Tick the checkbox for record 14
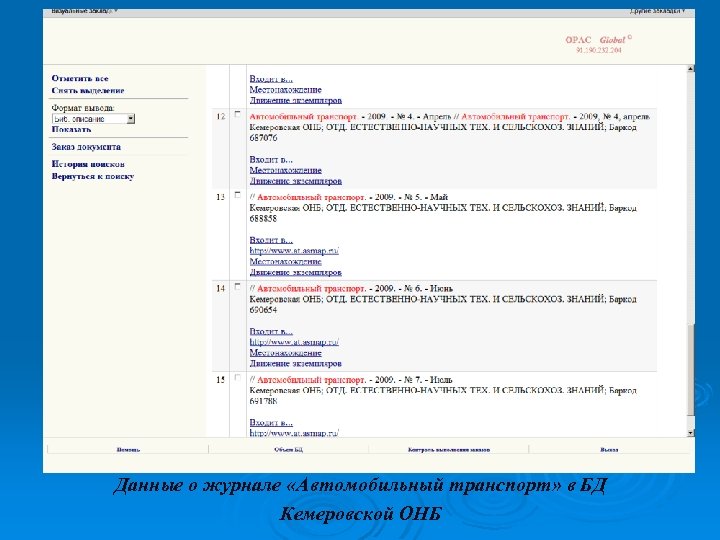The image size is (720, 540). tap(237, 287)
